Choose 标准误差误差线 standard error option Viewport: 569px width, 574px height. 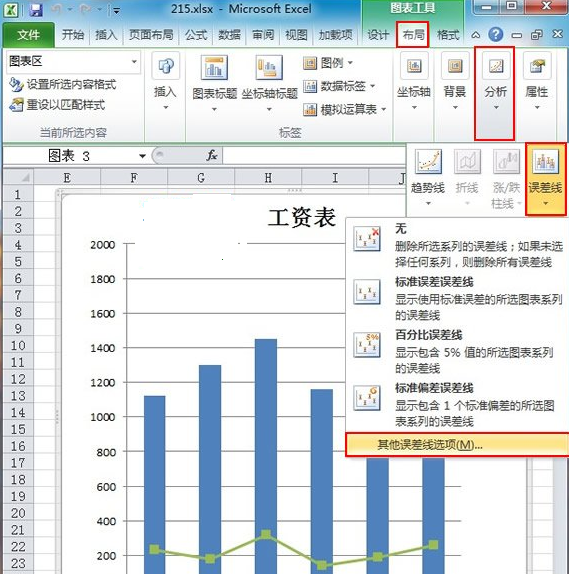458,298
